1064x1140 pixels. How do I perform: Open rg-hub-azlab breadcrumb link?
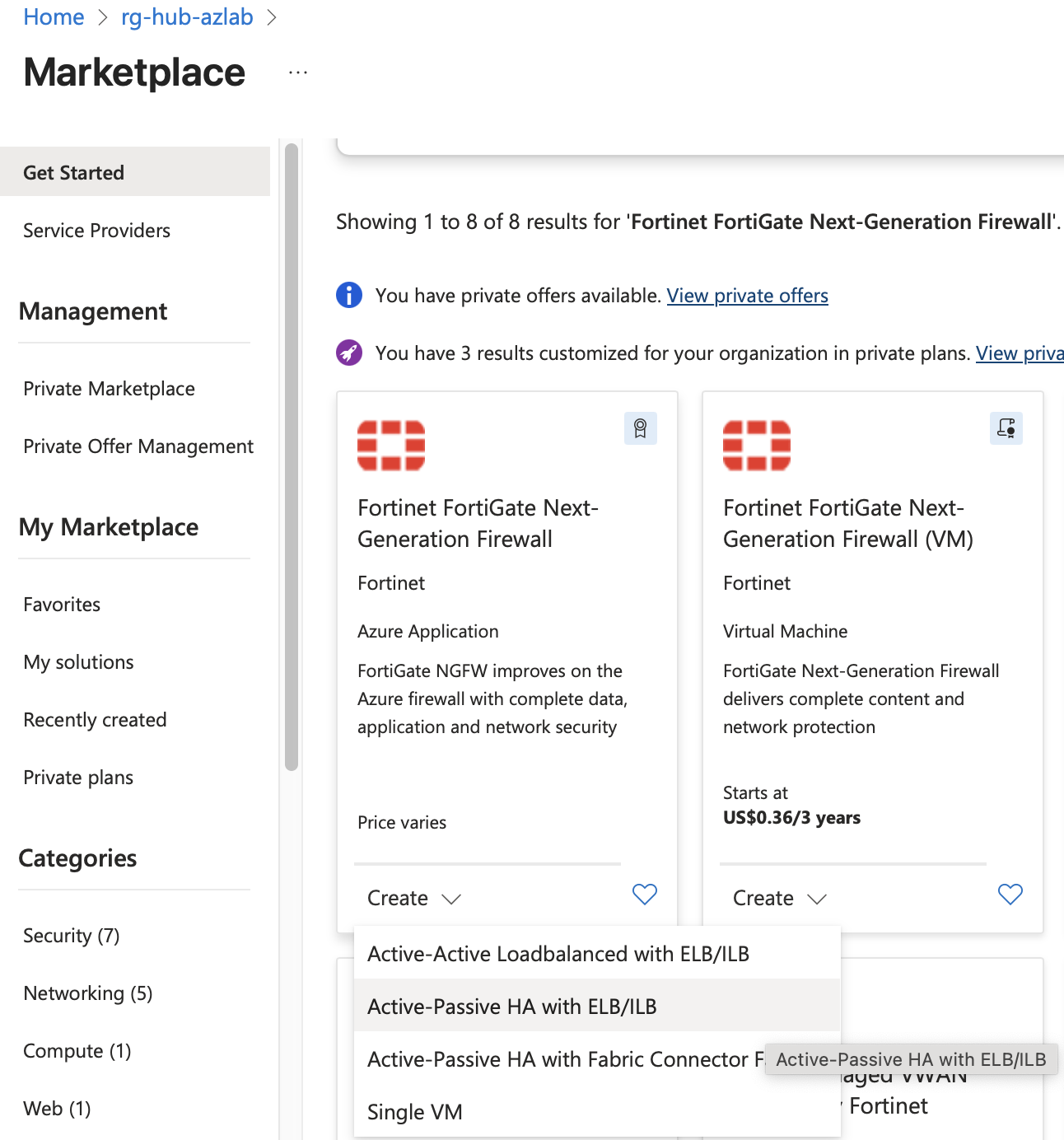pyautogui.click(x=187, y=16)
